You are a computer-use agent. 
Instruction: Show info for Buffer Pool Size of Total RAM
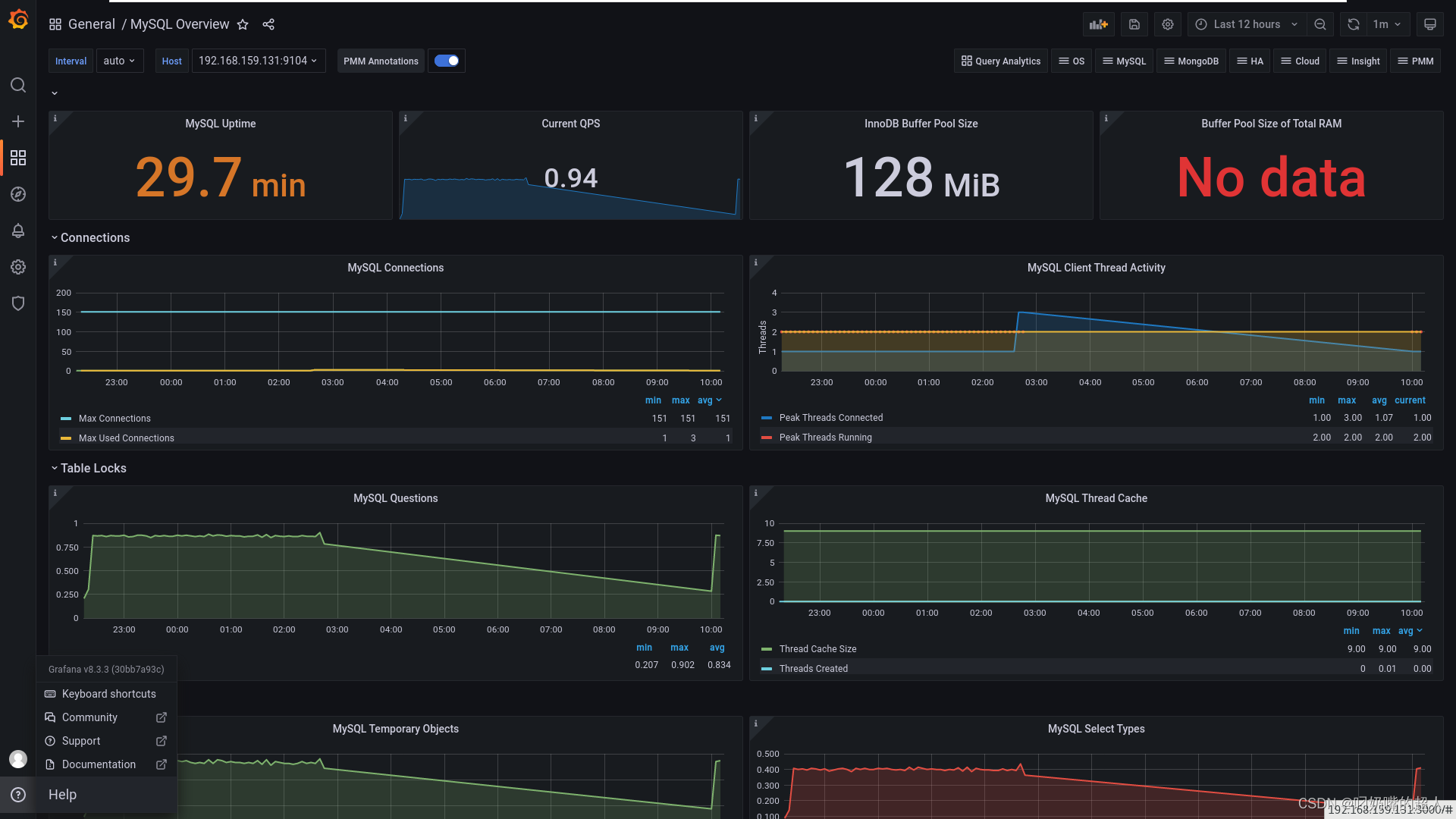[1106, 118]
